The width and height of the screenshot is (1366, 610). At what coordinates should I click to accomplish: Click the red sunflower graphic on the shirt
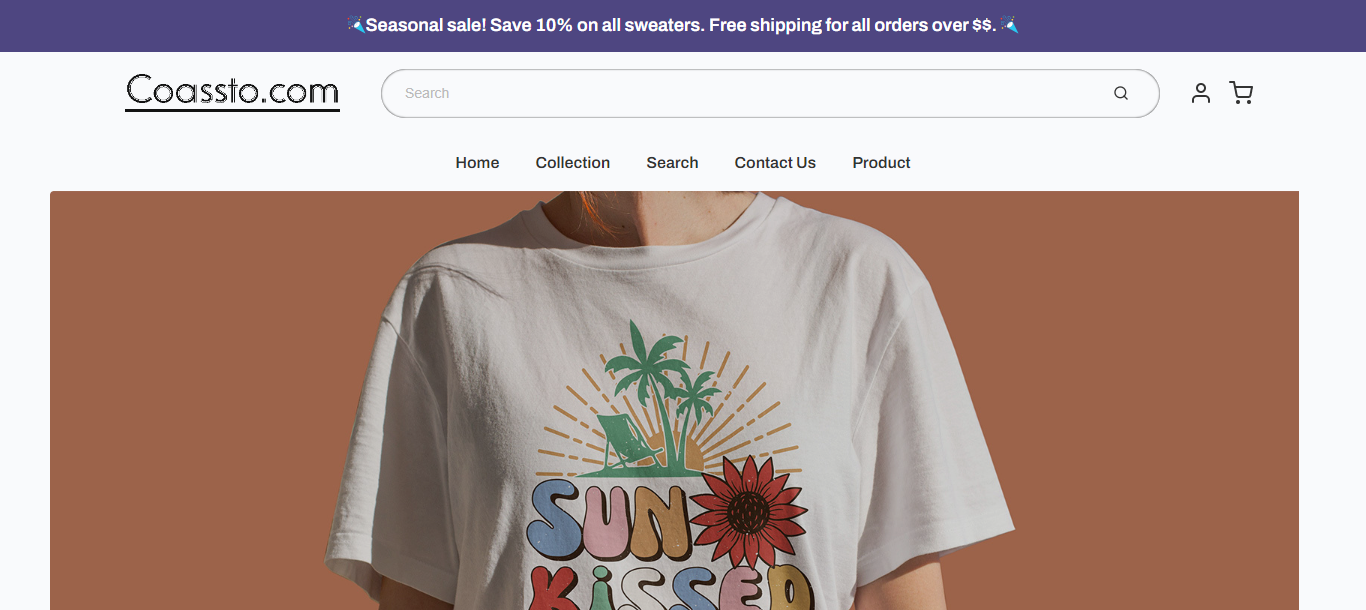748,512
